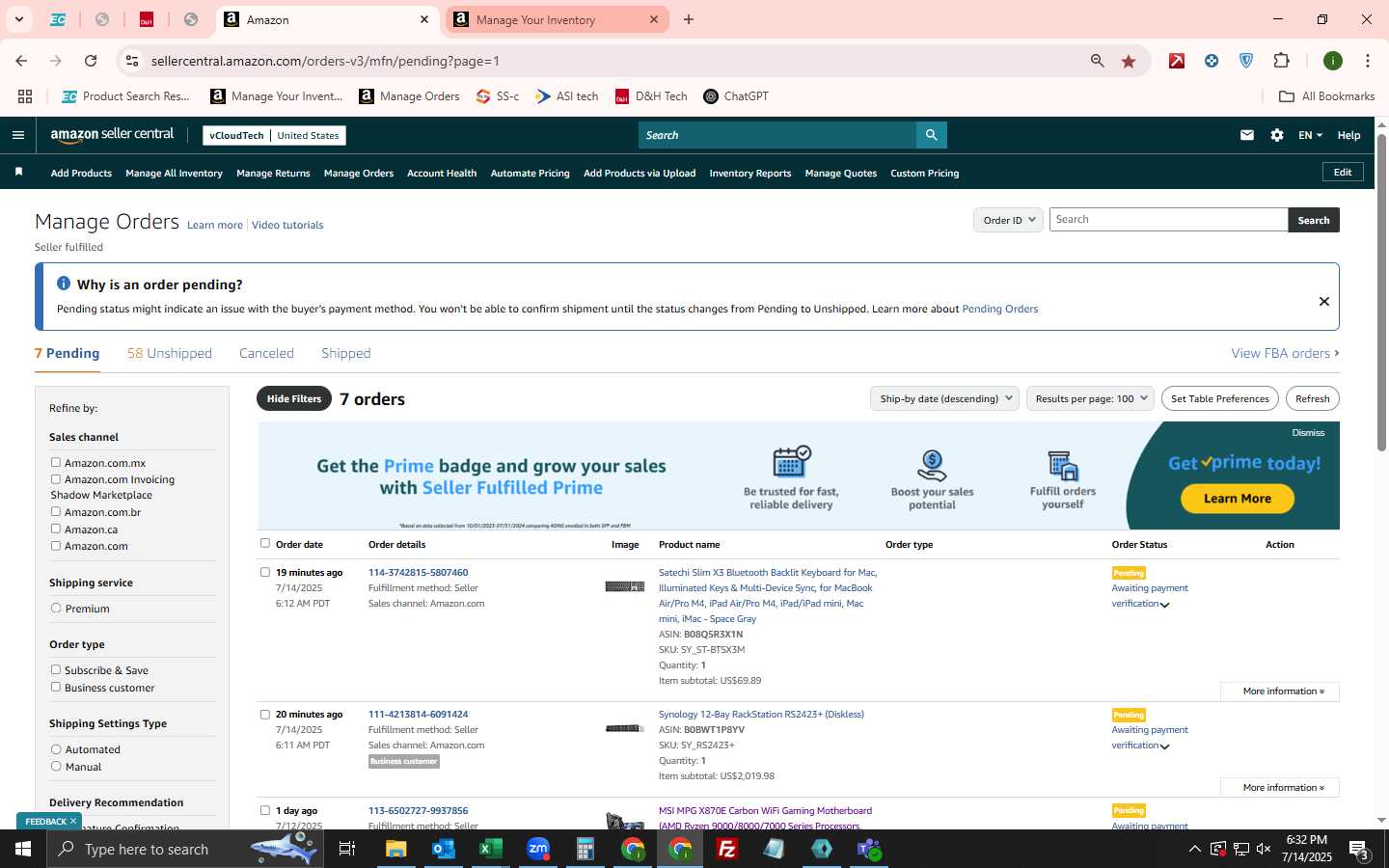Open the Ship-by date sort dropdown
The height and width of the screenshot is (868, 1389).
pos(945,398)
